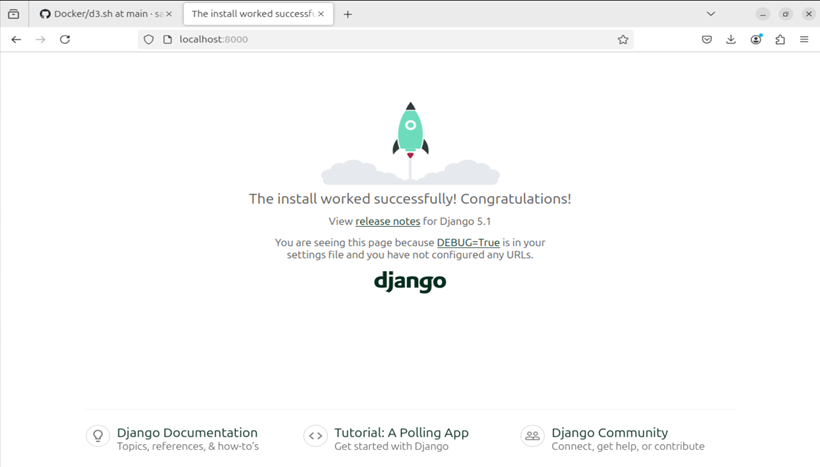Open the Firefox hamburger application menu

804,39
